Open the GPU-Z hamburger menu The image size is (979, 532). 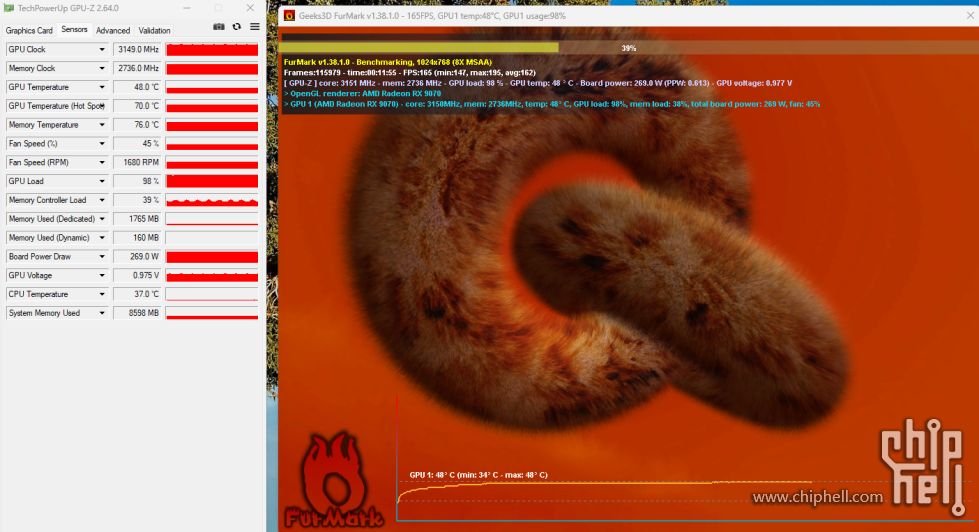point(255,27)
